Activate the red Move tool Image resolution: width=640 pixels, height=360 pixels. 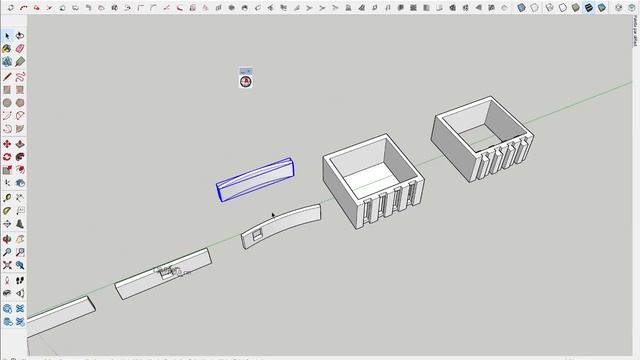coord(7,144)
